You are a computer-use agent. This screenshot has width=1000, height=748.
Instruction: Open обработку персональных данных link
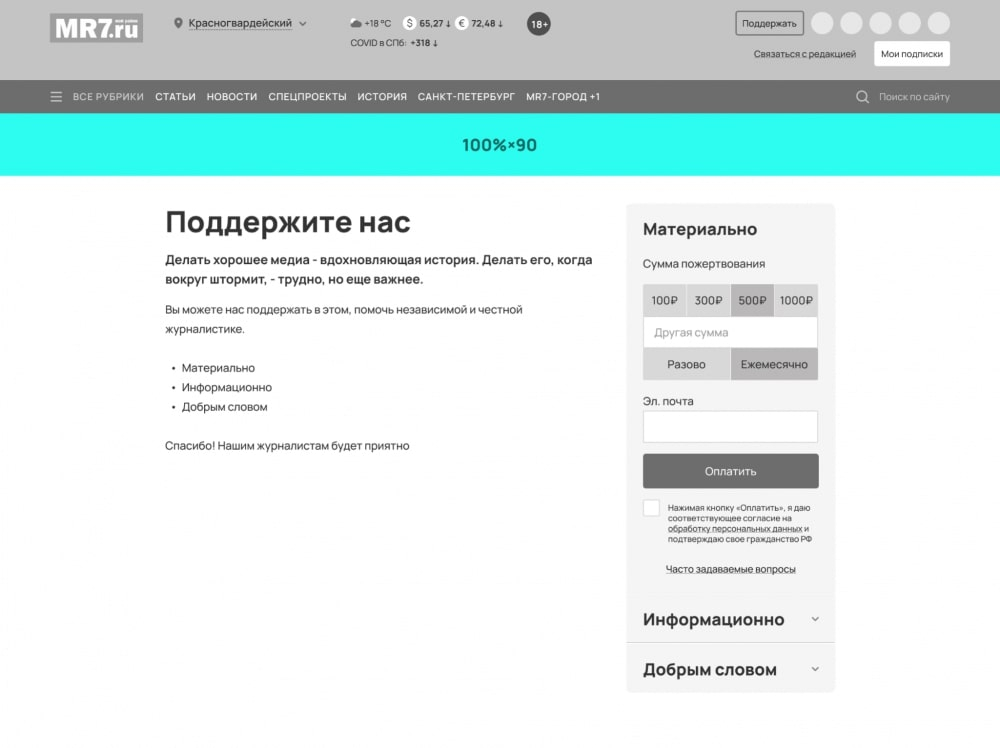[735, 529]
